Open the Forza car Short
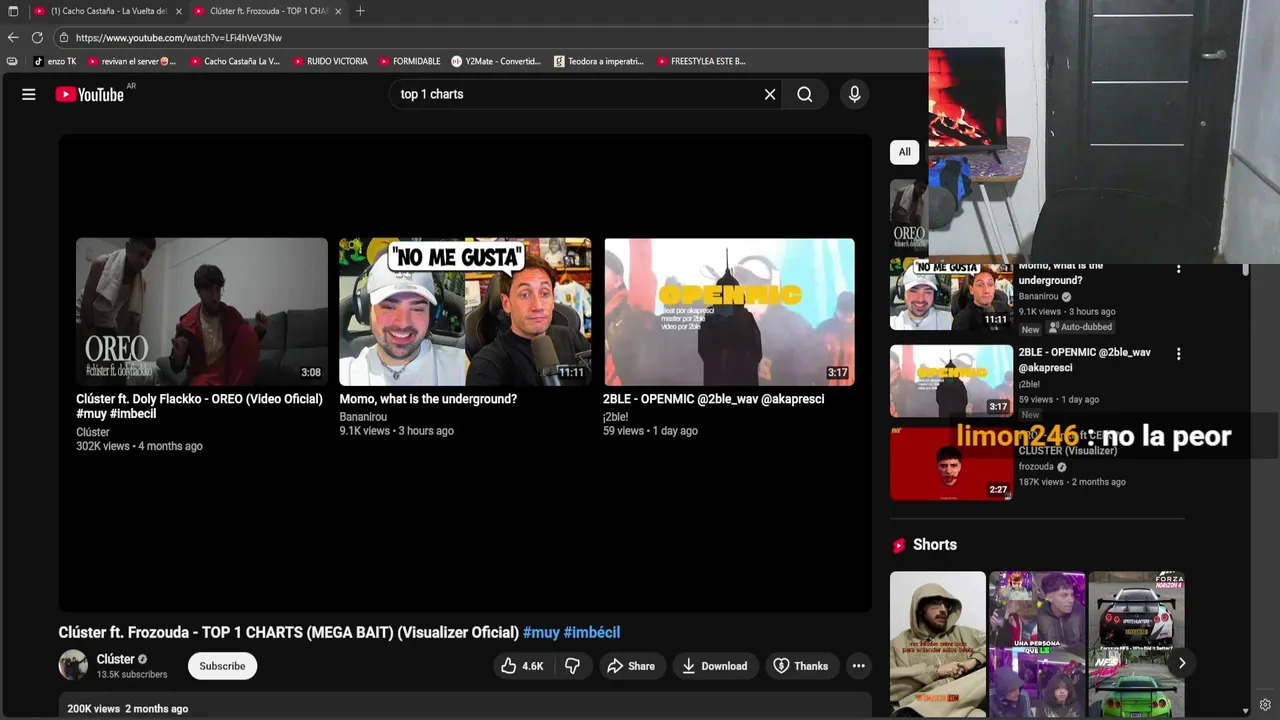Image resolution: width=1280 pixels, height=720 pixels. 1136,644
